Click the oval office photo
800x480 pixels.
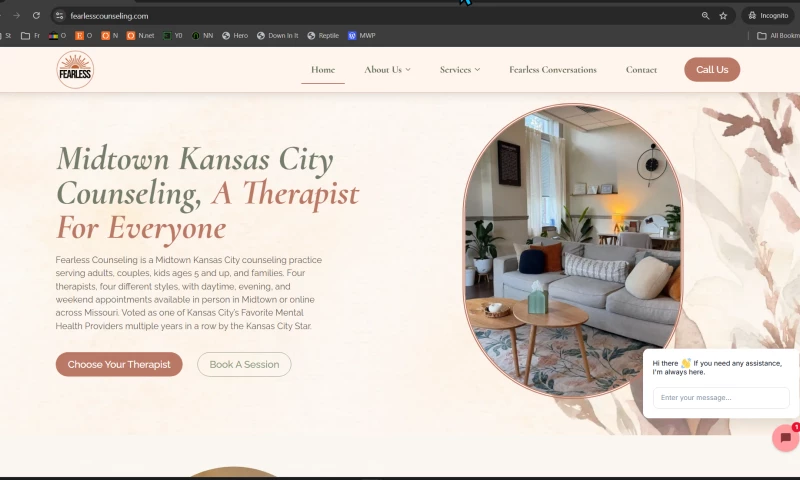click(x=572, y=250)
